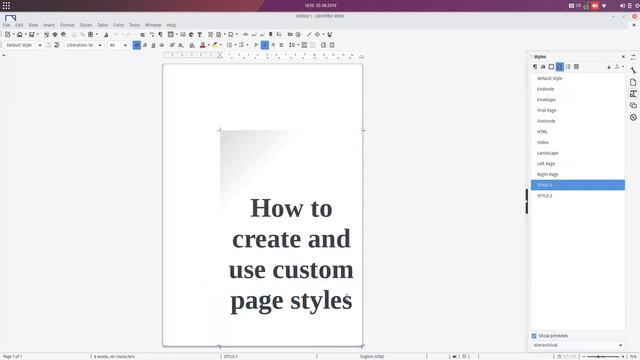The image size is (640, 360).
Task: Select the STYLE 2 page style
Action: (578, 196)
